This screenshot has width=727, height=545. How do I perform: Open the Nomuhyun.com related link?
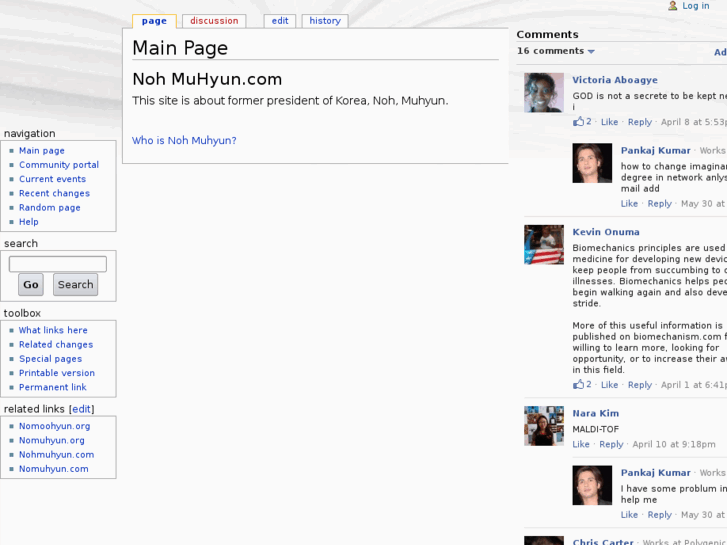click(54, 469)
